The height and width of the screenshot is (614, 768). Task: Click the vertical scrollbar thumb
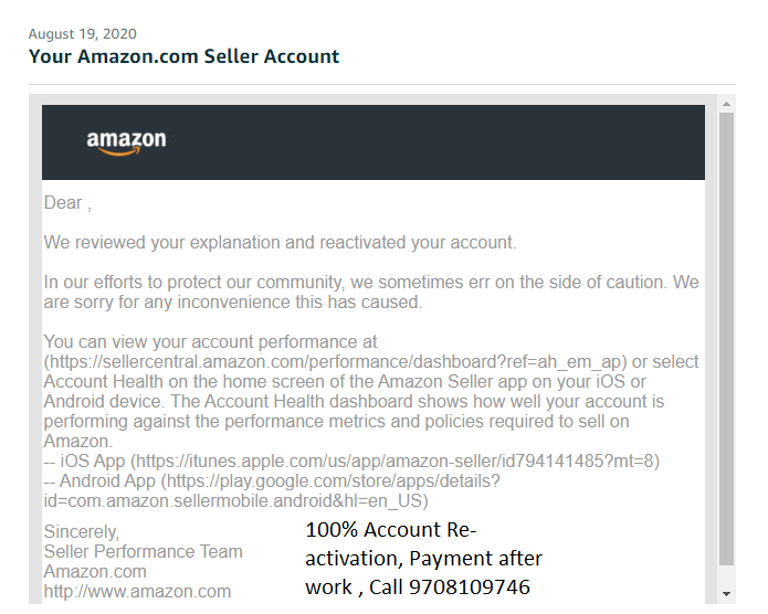coord(727,340)
